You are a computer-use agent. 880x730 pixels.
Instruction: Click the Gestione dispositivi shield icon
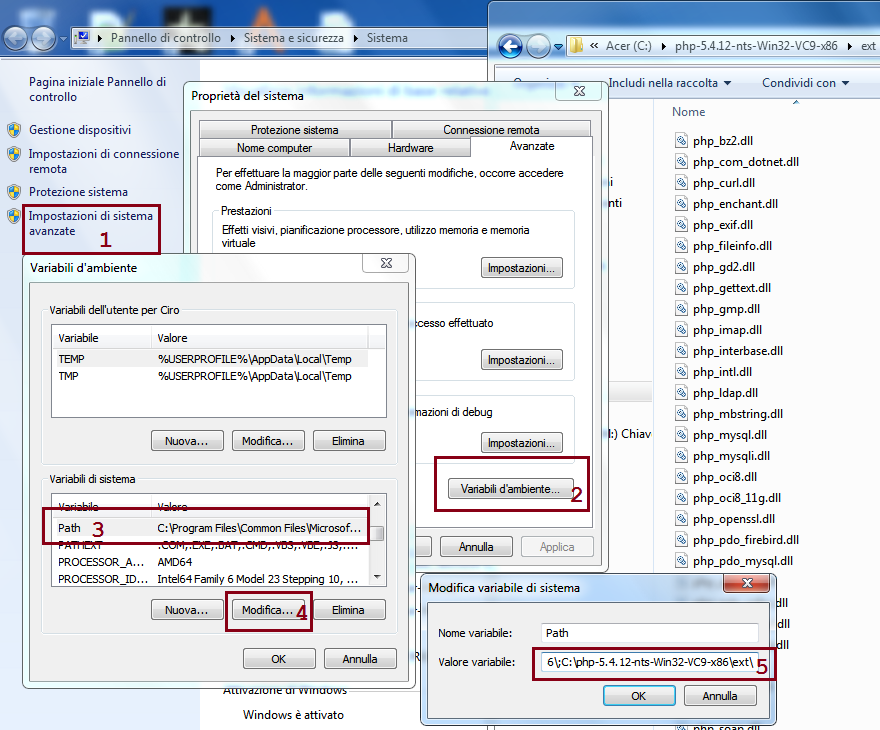coord(12,130)
